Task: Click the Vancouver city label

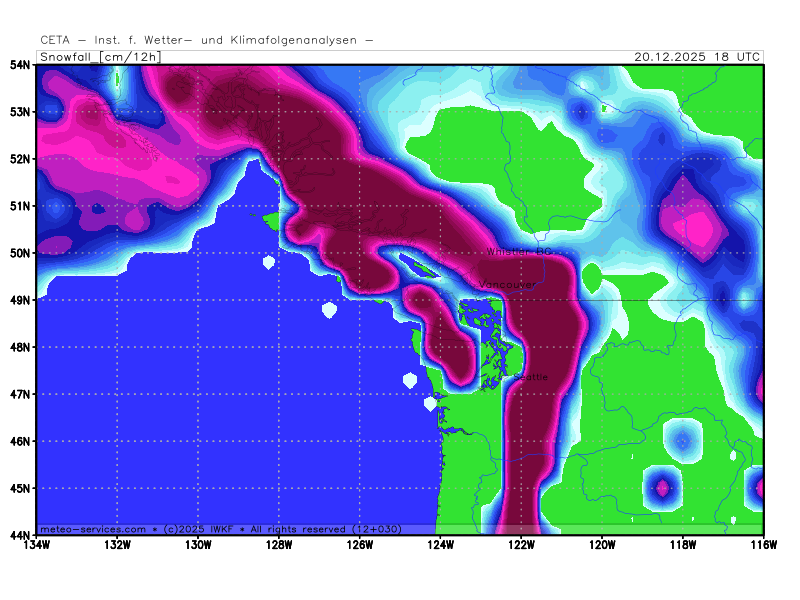Action: tap(506, 286)
